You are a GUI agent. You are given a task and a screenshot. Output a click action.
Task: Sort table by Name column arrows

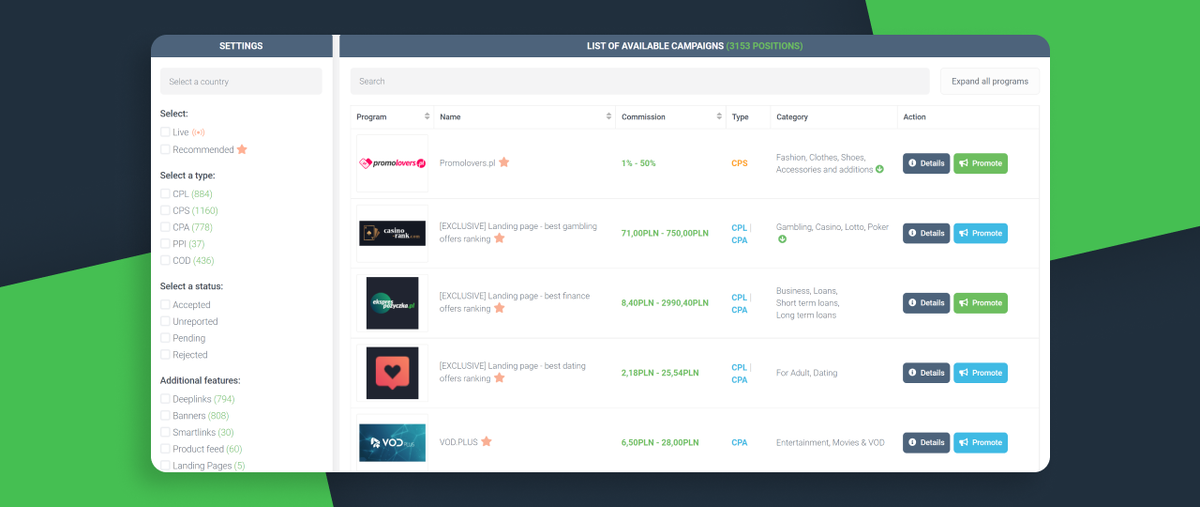click(x=609, y=117)
